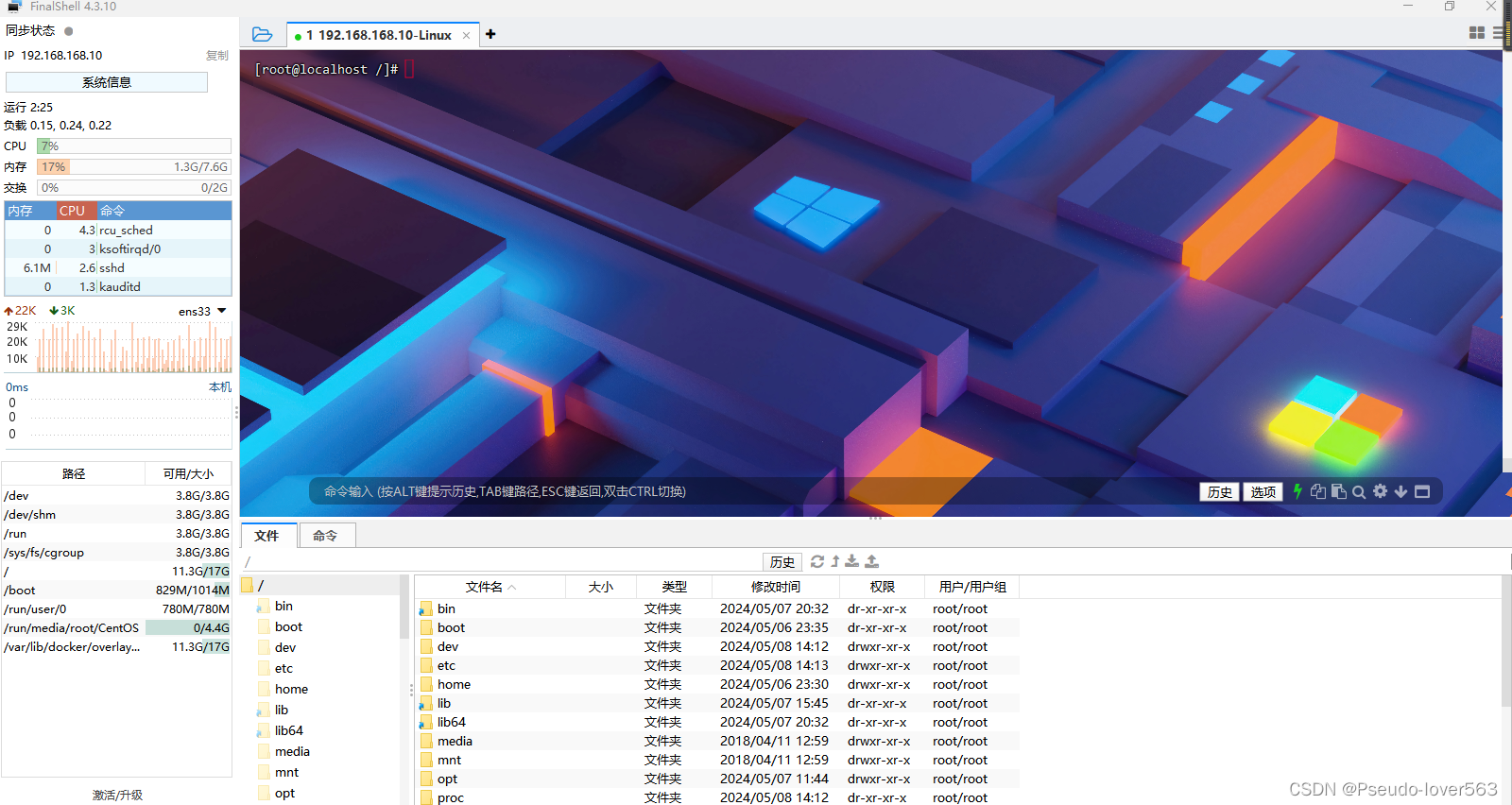Copy the IP address via 复制
Image resolution: width=1512 pixels, height=805 pixels.
217,56
